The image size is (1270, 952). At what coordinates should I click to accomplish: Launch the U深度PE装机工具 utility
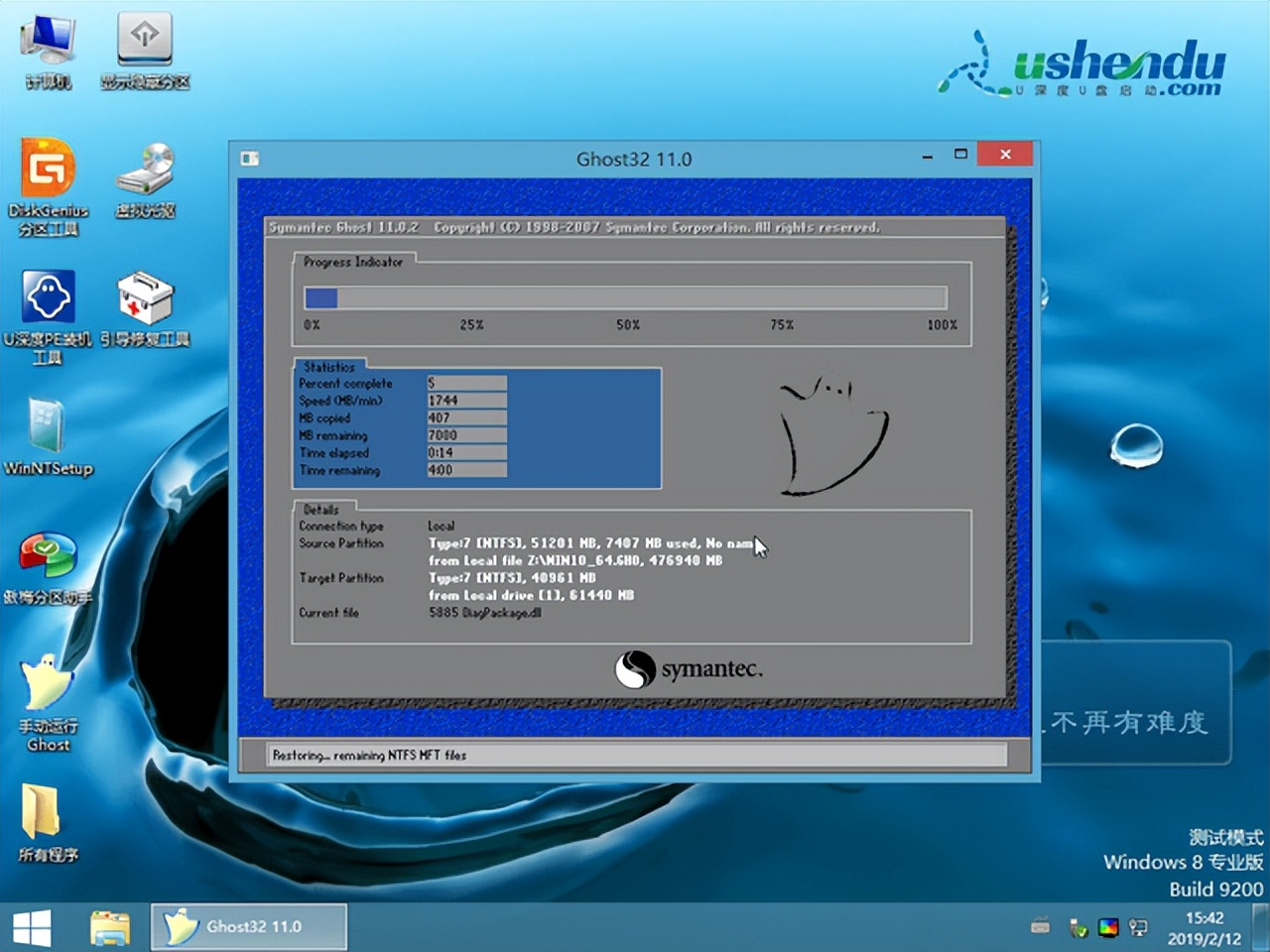point(47,307)
